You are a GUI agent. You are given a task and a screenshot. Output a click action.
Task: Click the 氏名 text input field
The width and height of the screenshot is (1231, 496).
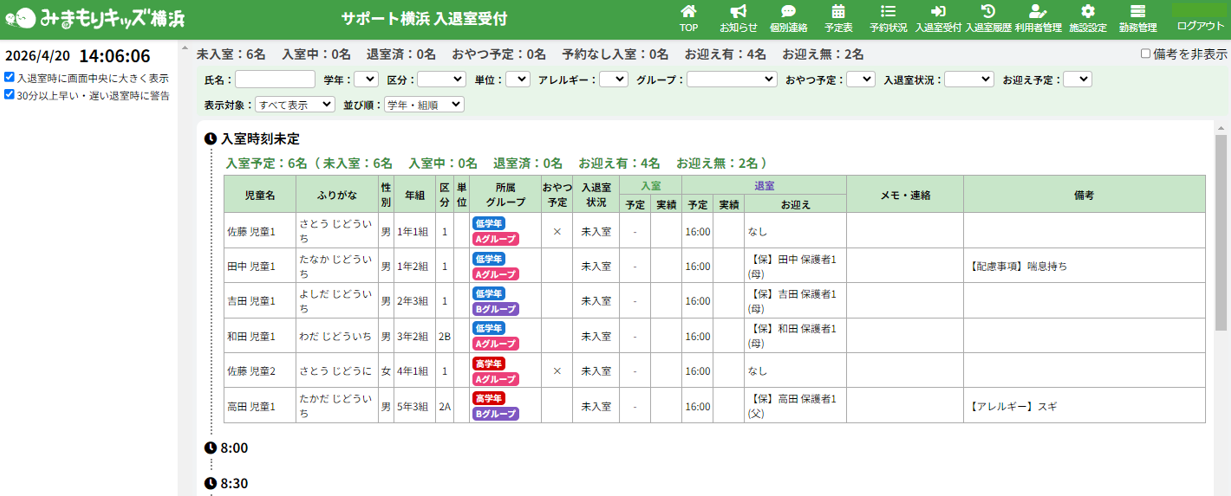click(x=275, y=79)
